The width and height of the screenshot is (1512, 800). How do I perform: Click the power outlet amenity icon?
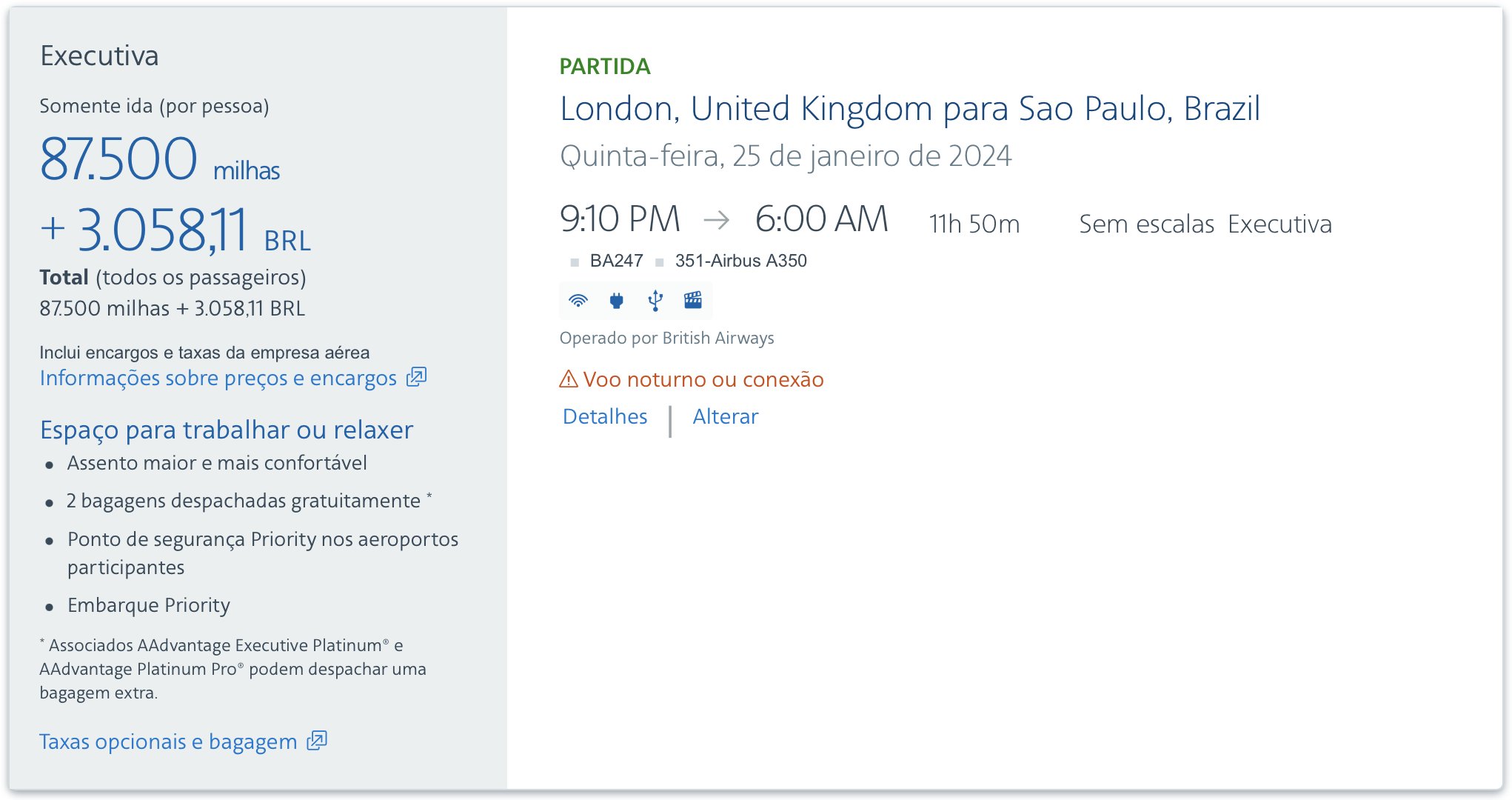click(617, 301)
